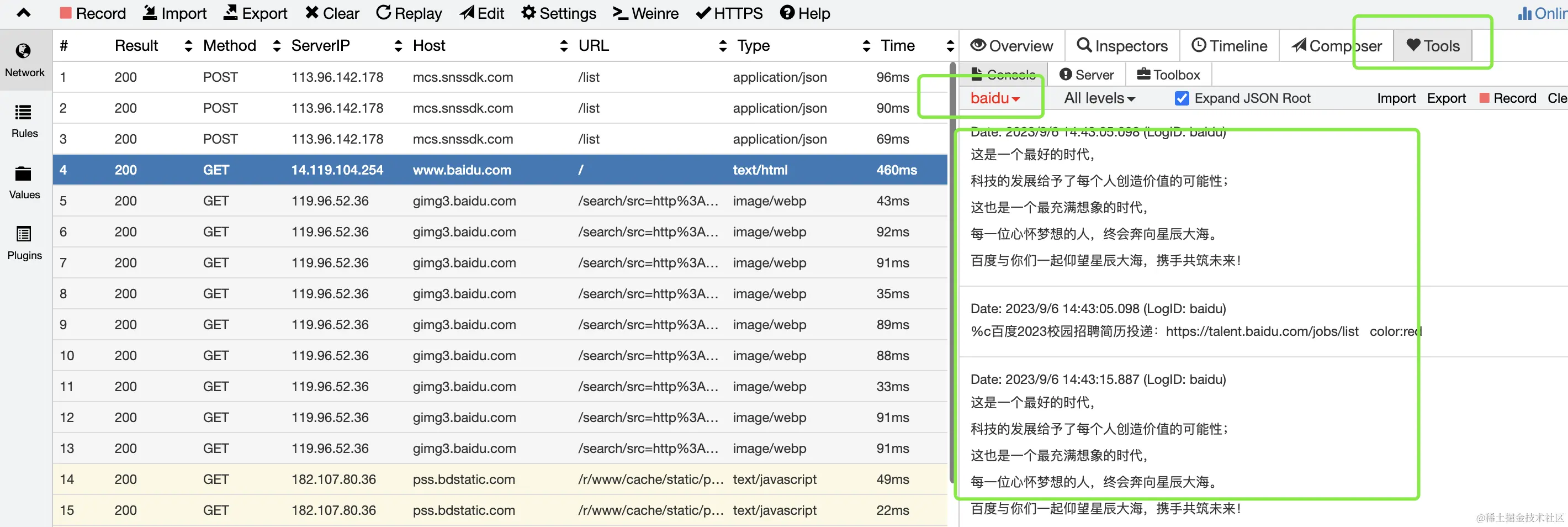1568x527 pixels.
Task: Click Record in the top toolbar
Action: 93,13
